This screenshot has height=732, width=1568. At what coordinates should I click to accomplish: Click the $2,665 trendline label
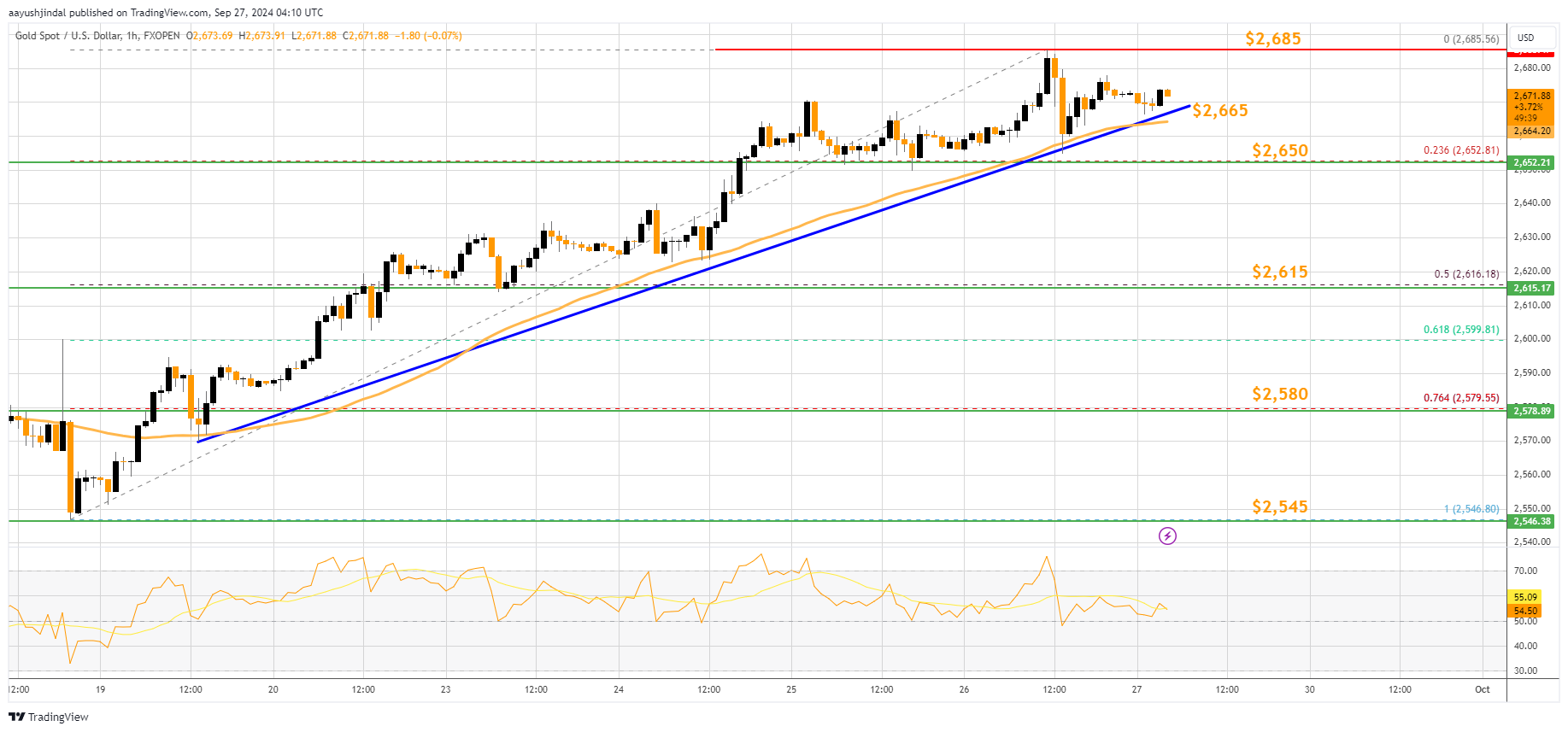(1219, 110)
